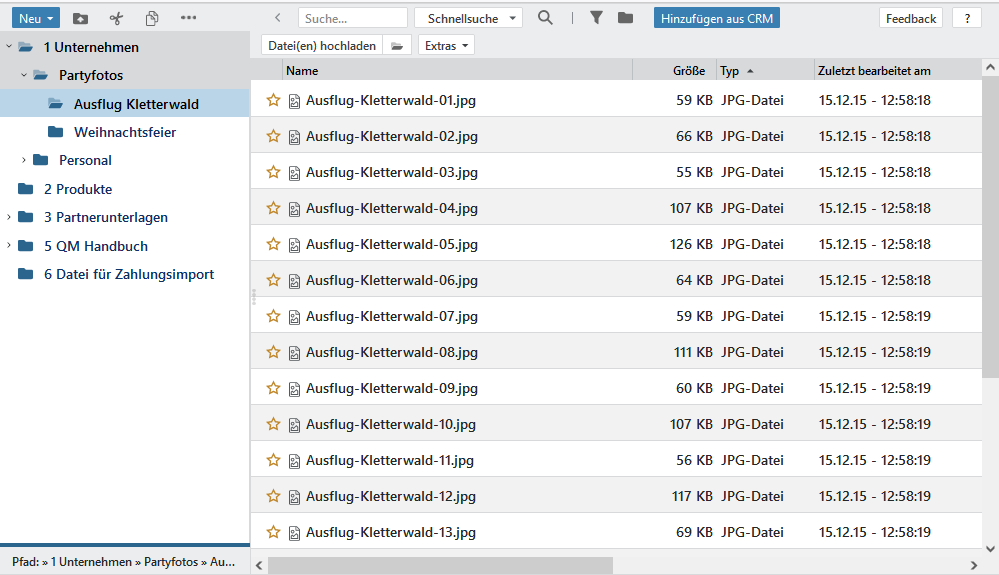Open the Extras menu
Screen dimensions: 999x575
(446, 46)
